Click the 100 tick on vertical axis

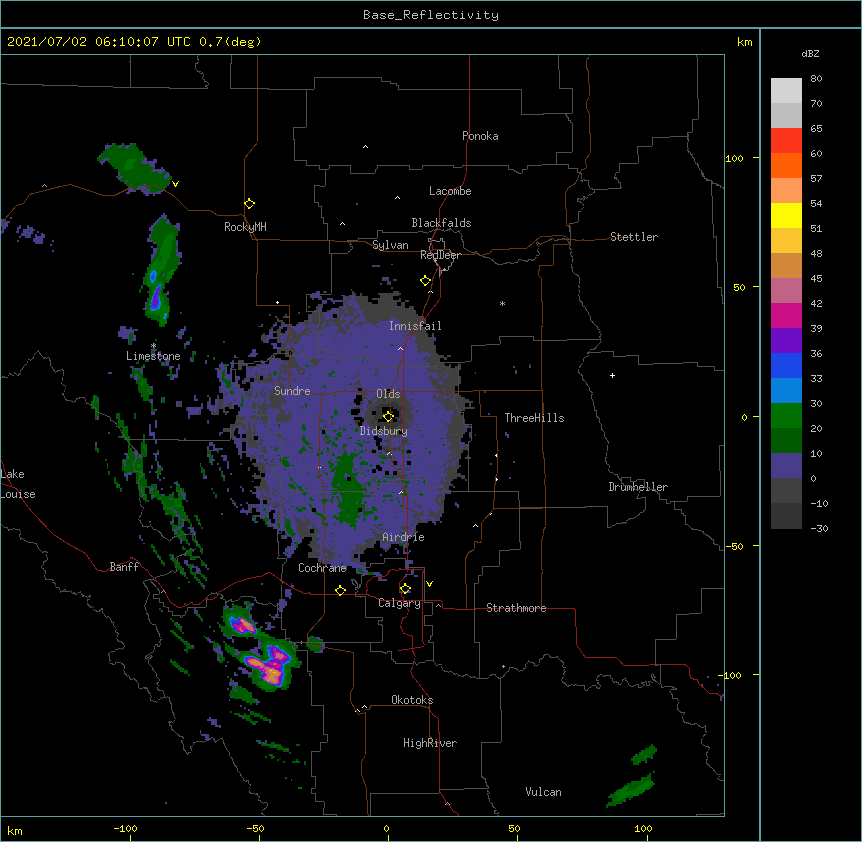pyautogui.click(x=734, y=158)
